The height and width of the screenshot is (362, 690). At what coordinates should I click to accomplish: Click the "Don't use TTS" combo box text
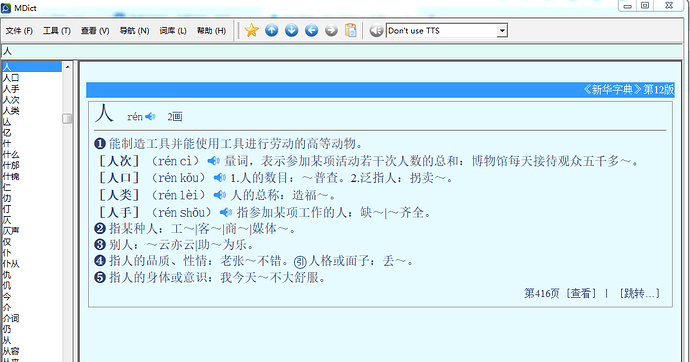(x=441, y=31)
